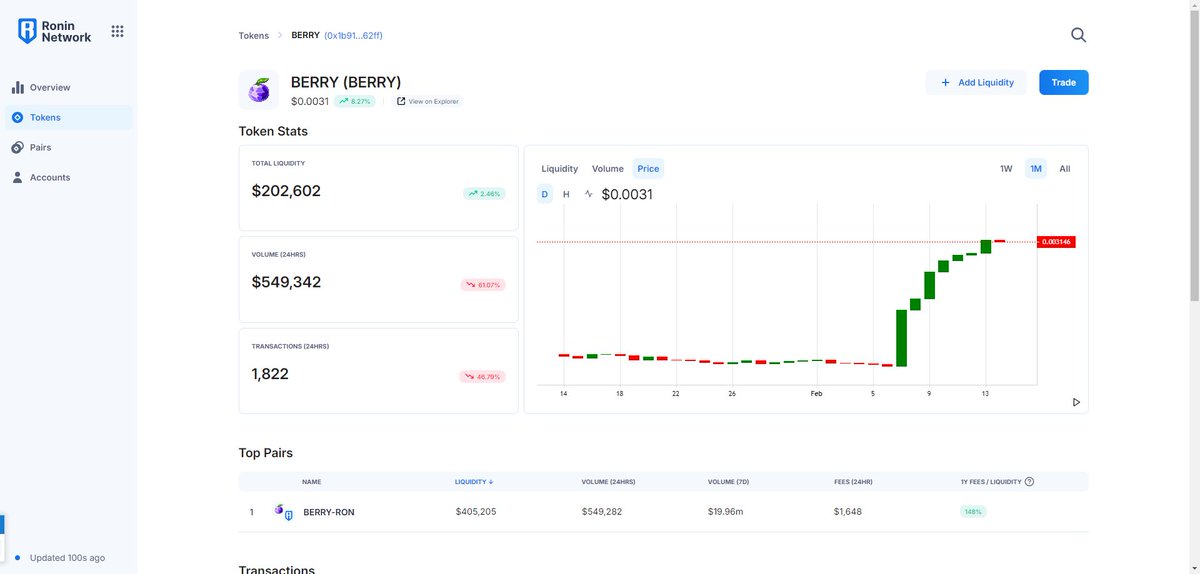Click the large green candle near Feb 7
Screen dimensions: 1200x574
901,338
